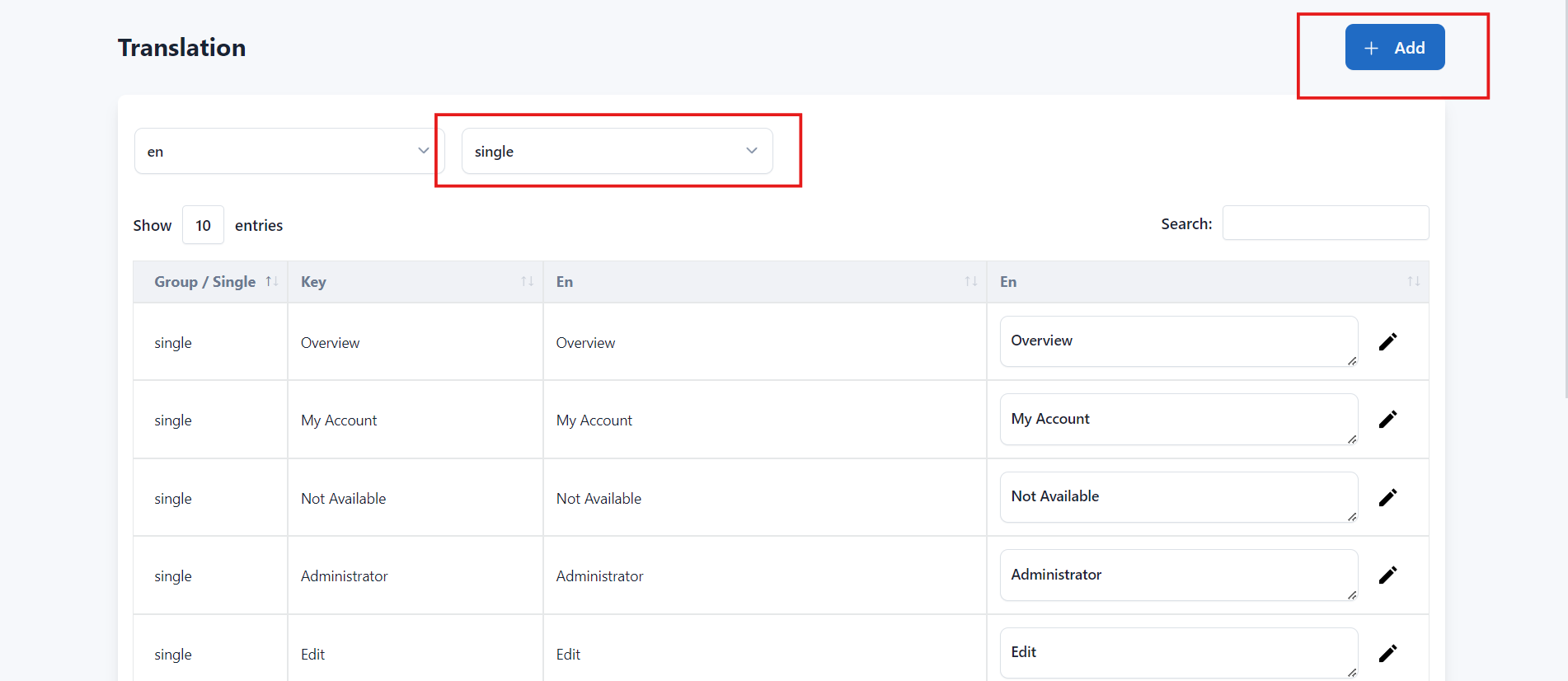
Task: Click the pencil icon for Edit row
Action: pos(1387,653)
